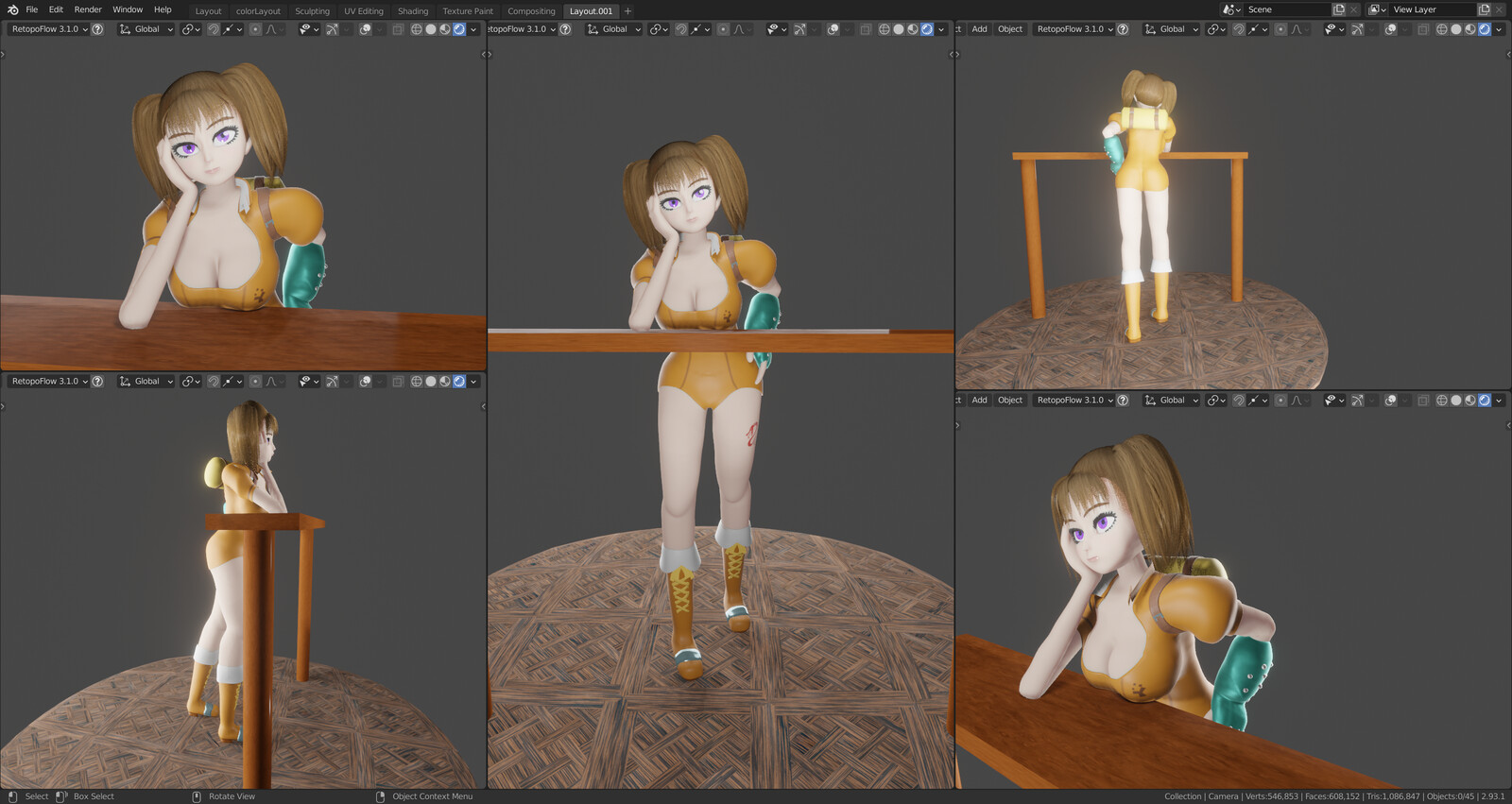Toggle snapping magnet in top-left viewport
Viewport: 1512px width, 804px height.
214,29
